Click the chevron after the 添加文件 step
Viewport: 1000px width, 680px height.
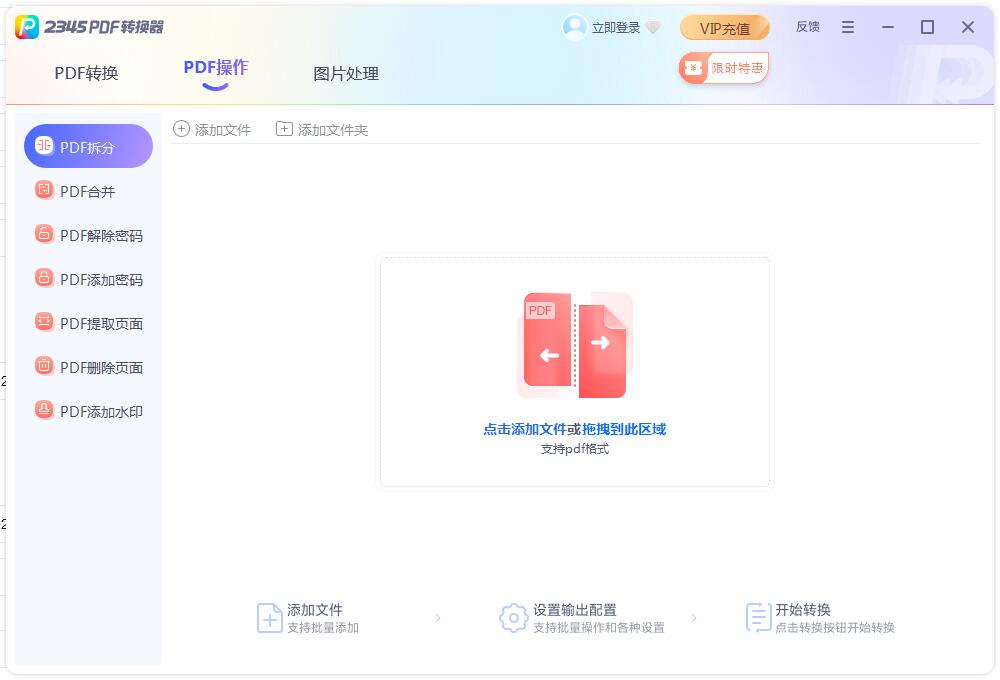click(437, 619)
